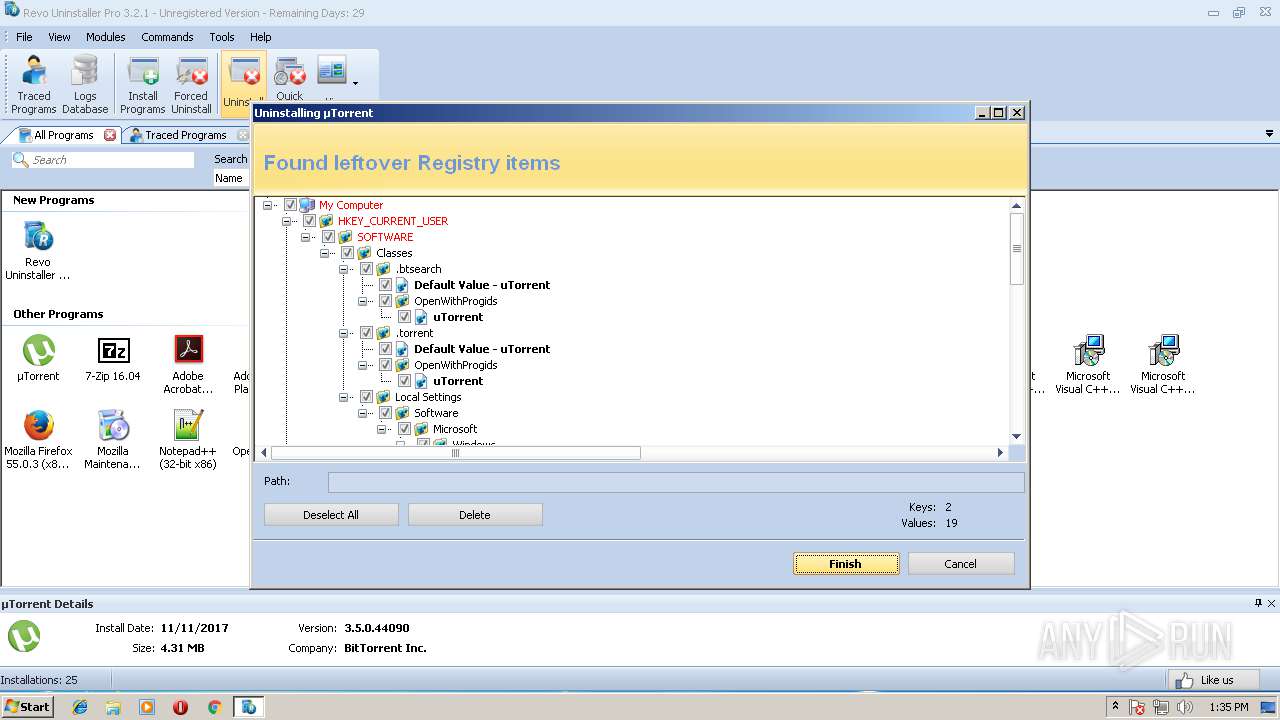Click Quick uninstall toolbar icon
Screen dimensions: 1280x720
pos(290,78)
